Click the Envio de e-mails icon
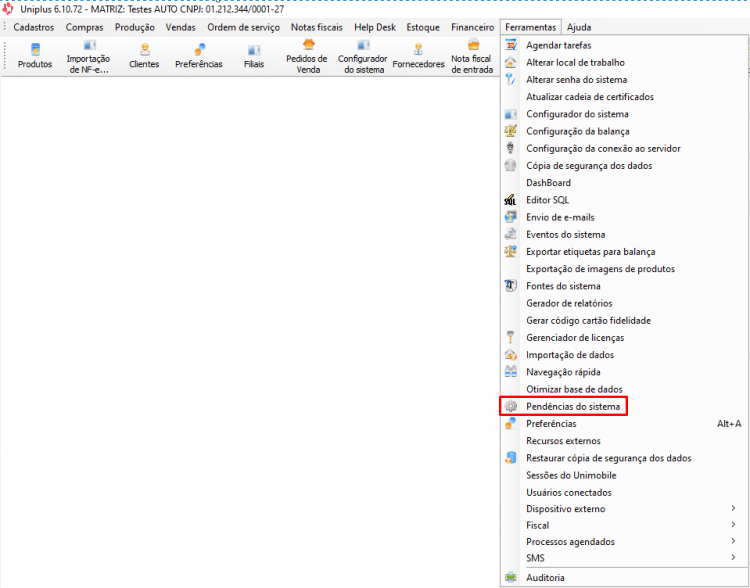 (511, 217)
